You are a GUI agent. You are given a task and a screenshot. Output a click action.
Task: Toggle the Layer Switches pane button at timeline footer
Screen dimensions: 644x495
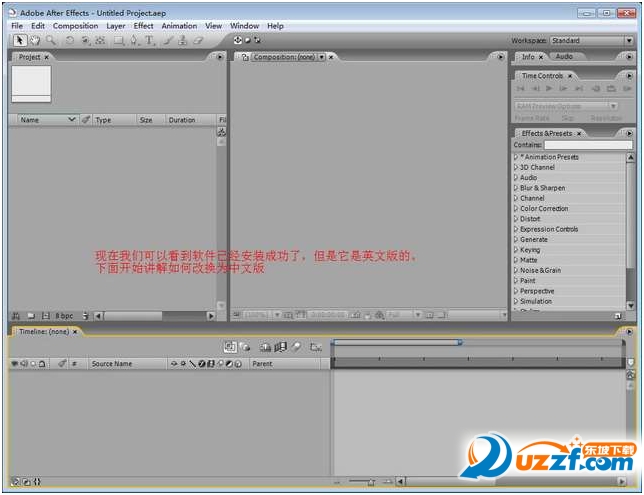[16, 482]
